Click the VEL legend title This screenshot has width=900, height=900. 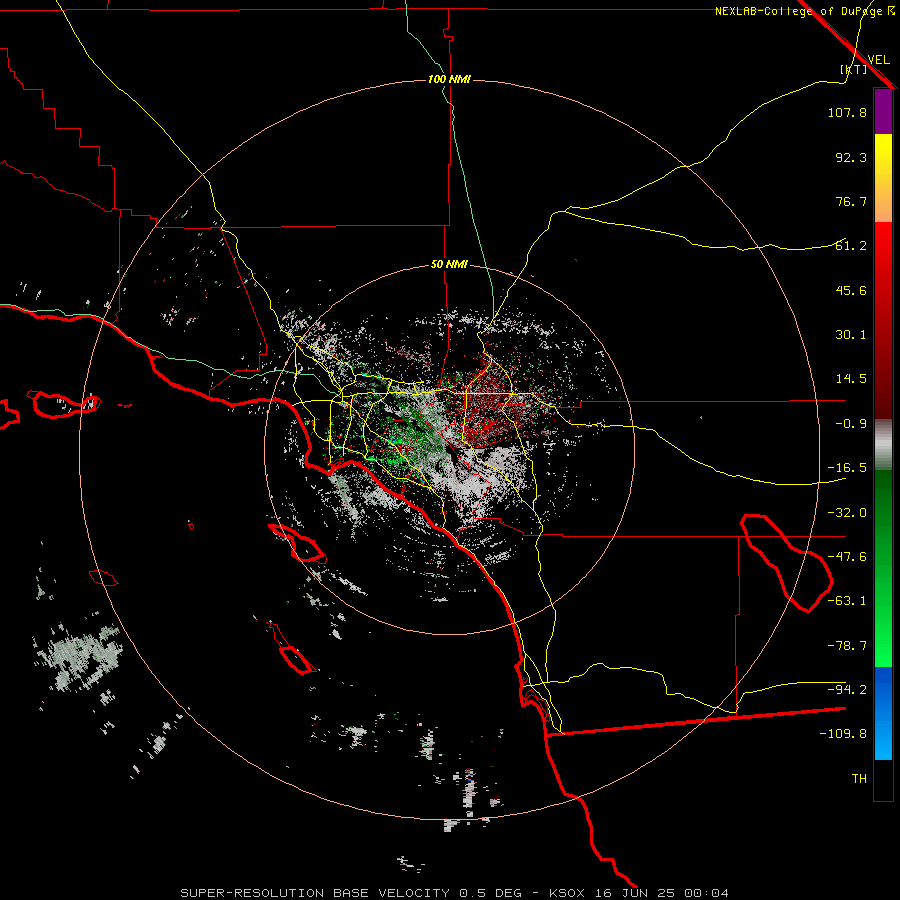(879, 60)
